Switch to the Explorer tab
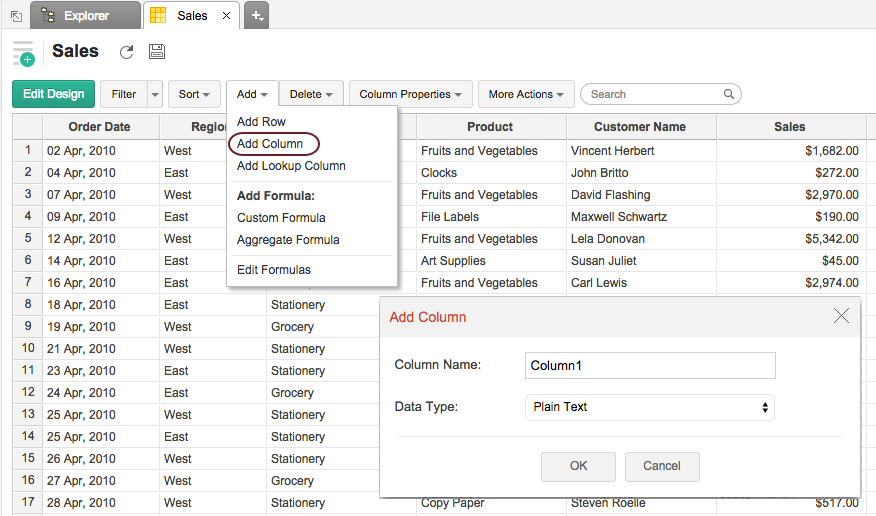 point(85,16)
